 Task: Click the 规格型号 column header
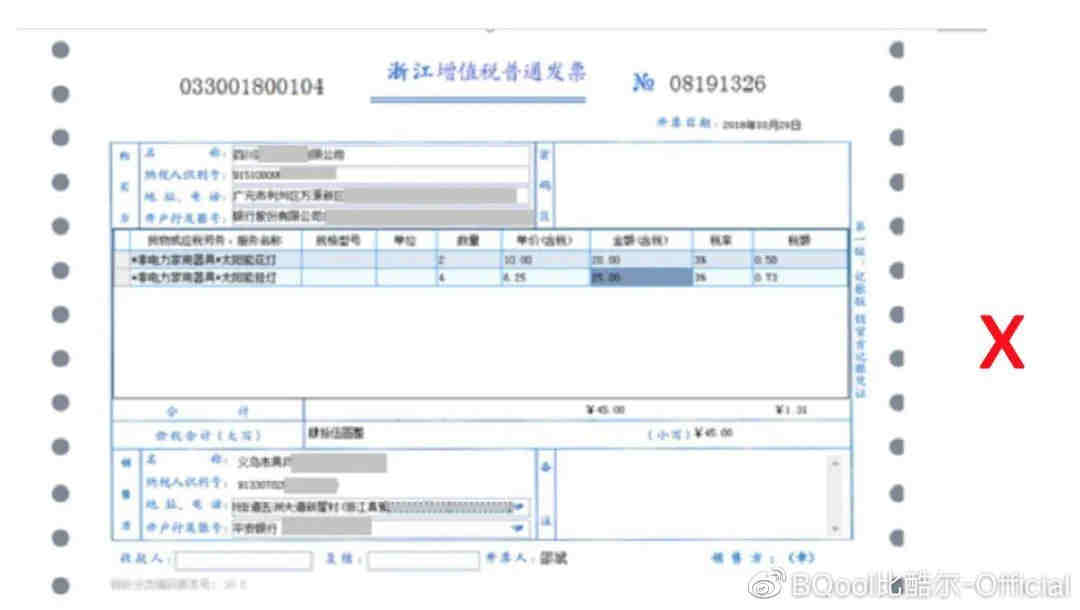[x=338, y=240]
